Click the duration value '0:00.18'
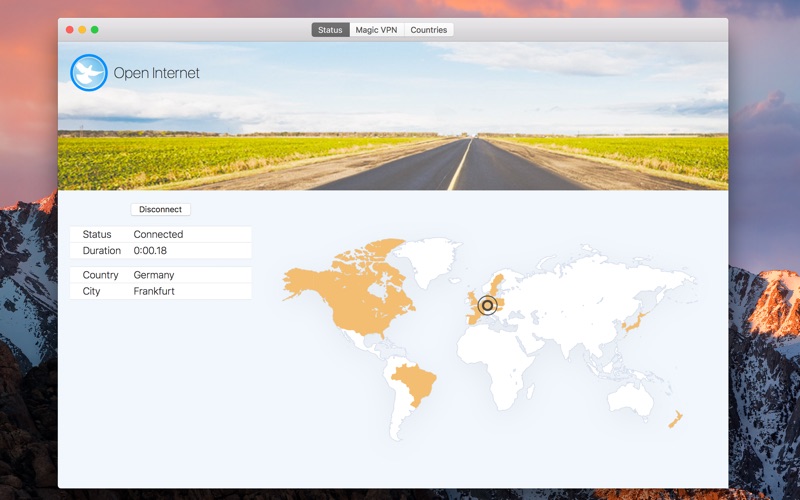The width and height of the screenshot is (800, 500). 150,251
